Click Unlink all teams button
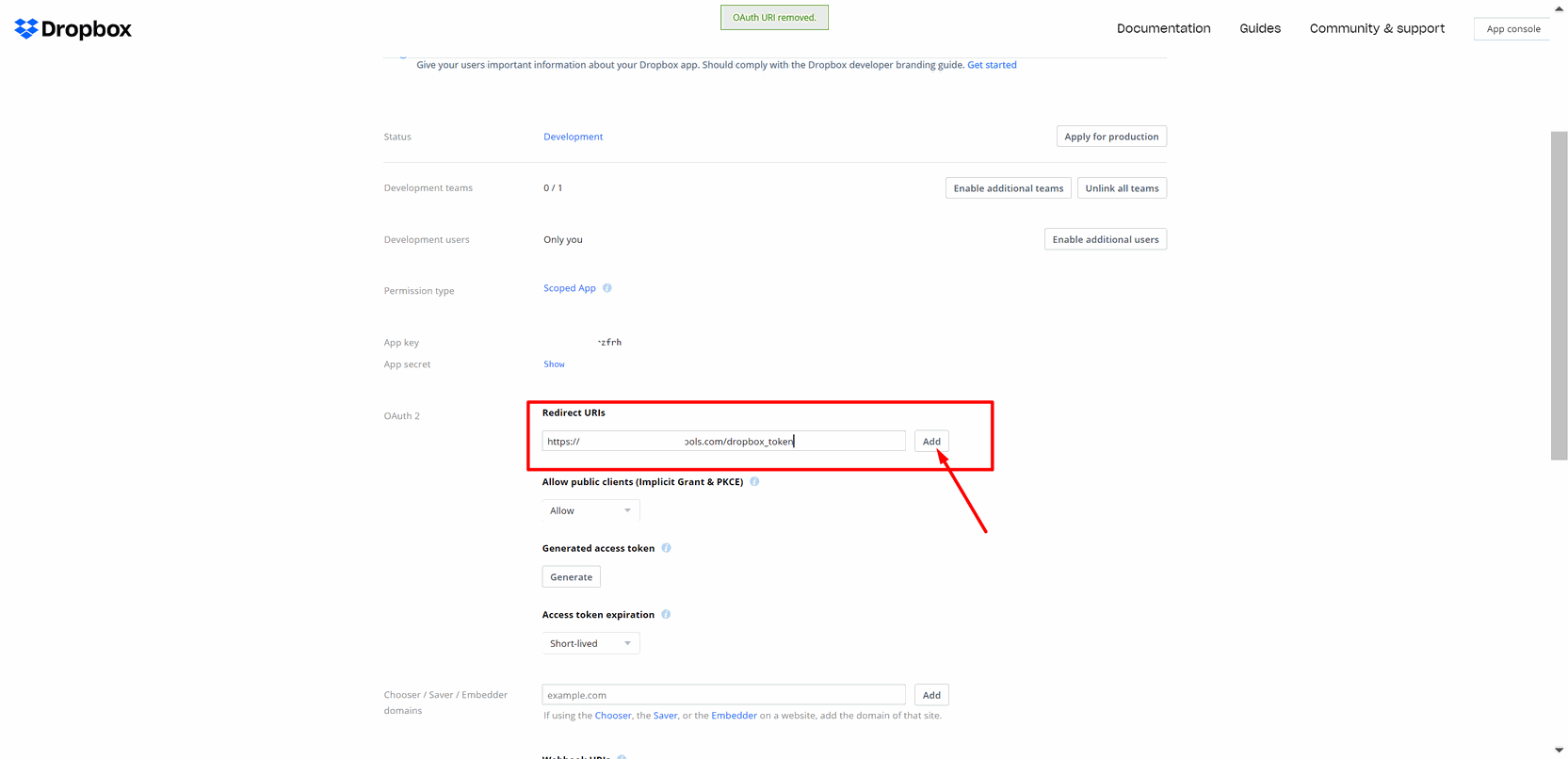This screenshot has height=759, width=1568. (x=1122, y=188)
